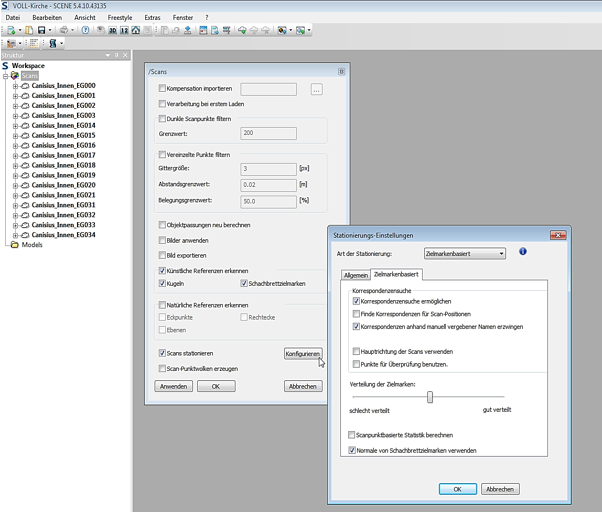The image size is (602, 512).
Task: Click the open project book icon
Action: [x=29, y=30]
